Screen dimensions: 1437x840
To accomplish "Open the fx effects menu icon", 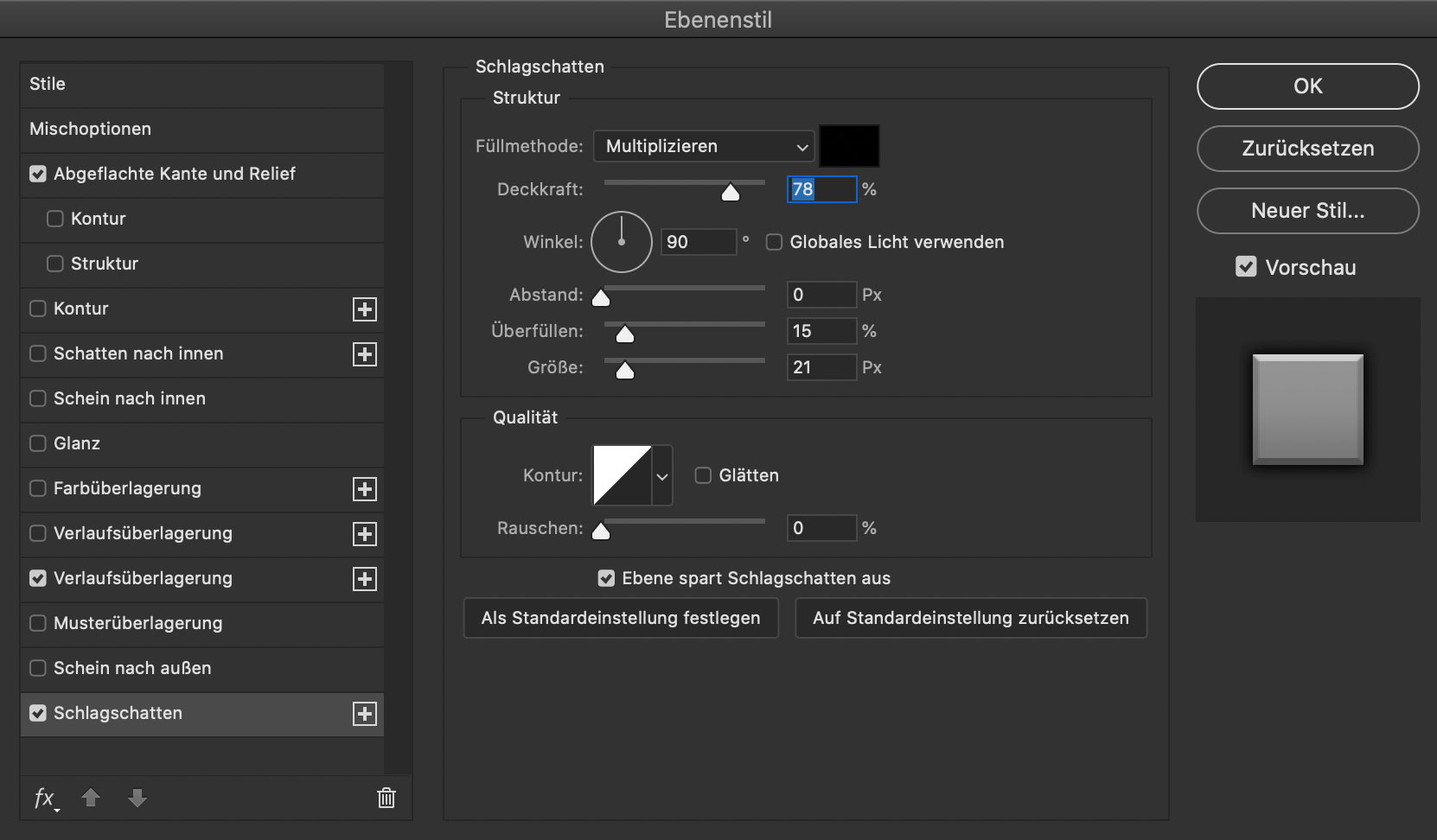I will click(x=46, y=799).
